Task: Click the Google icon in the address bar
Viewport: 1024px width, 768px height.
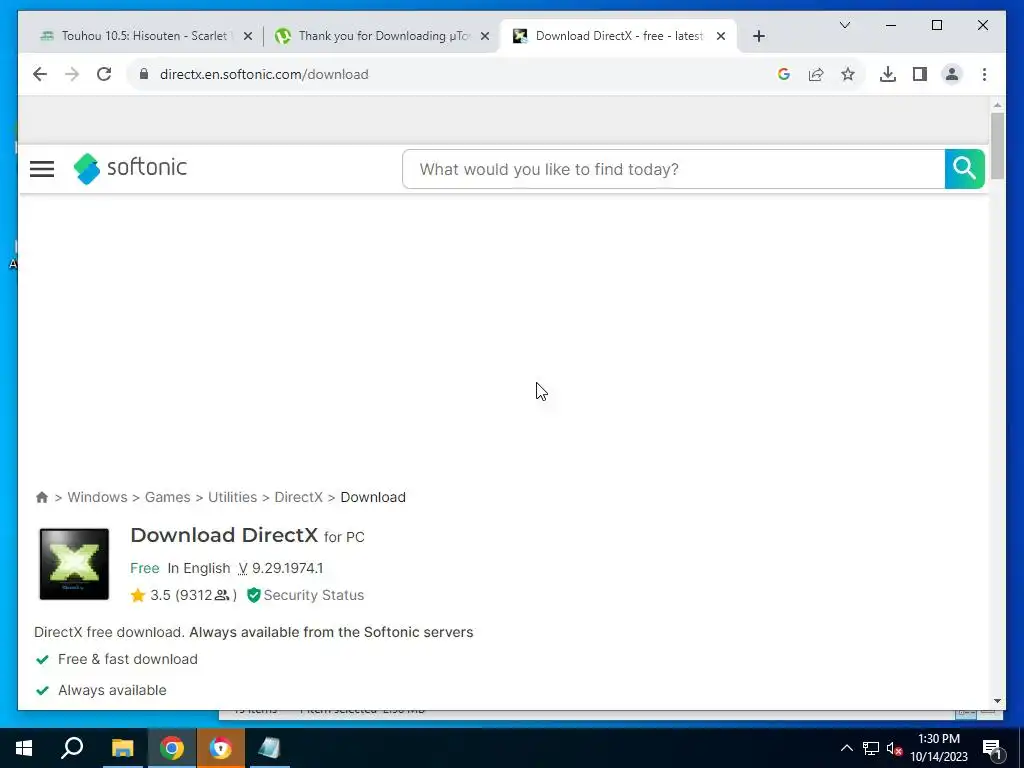Action: [784, 74]
